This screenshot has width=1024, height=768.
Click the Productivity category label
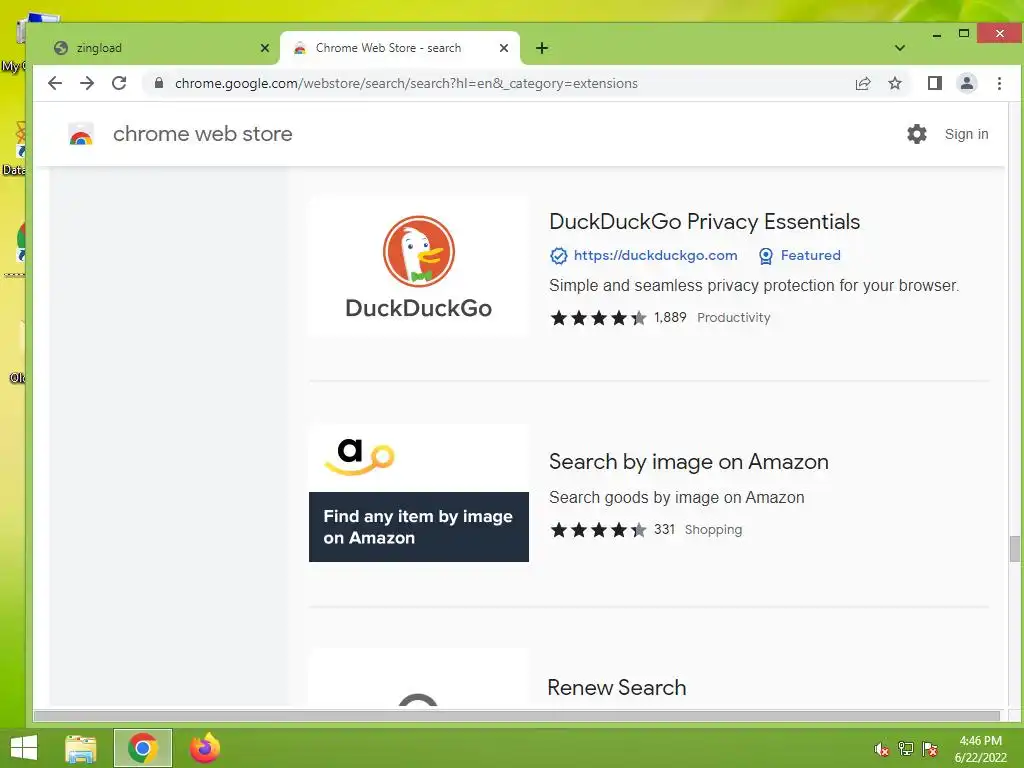[x=733, y=317]
